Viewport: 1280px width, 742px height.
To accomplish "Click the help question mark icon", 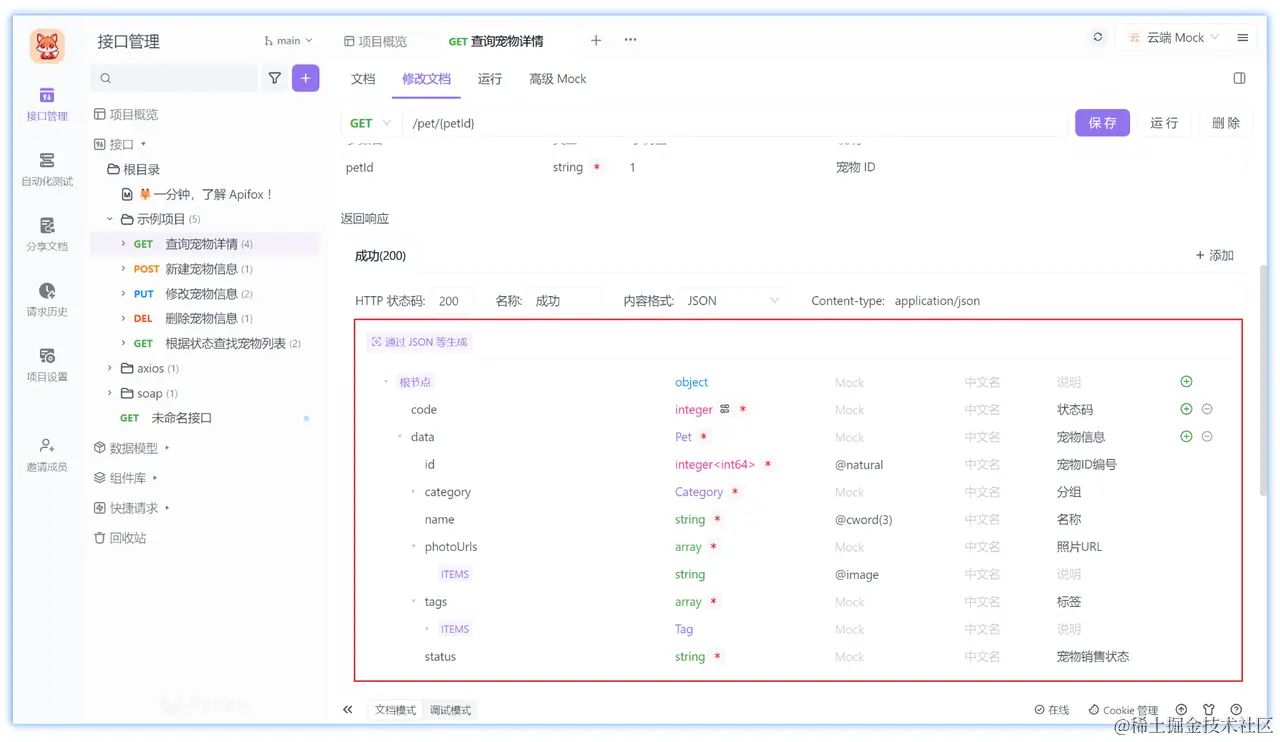I will (1236, 710).
